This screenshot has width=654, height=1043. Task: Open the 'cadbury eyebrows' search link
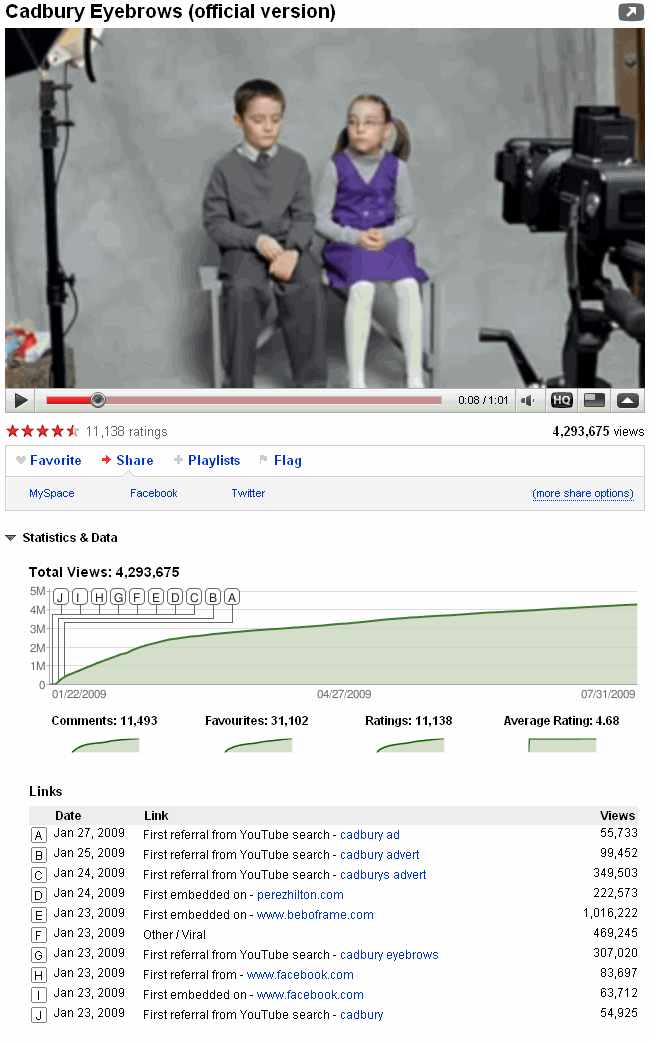tap(389, 955)
